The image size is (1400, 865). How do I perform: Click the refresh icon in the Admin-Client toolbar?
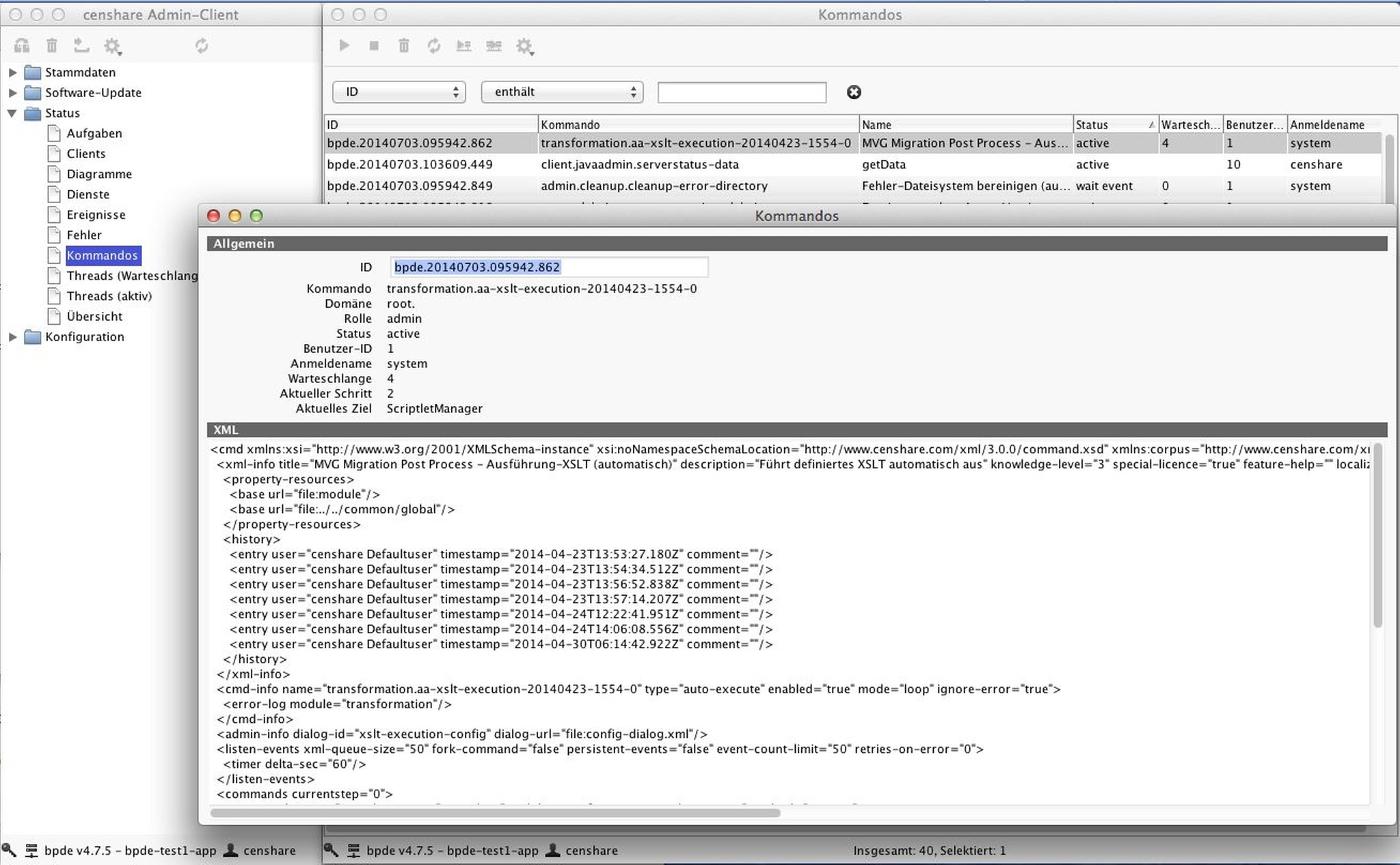tap(201, 46)
